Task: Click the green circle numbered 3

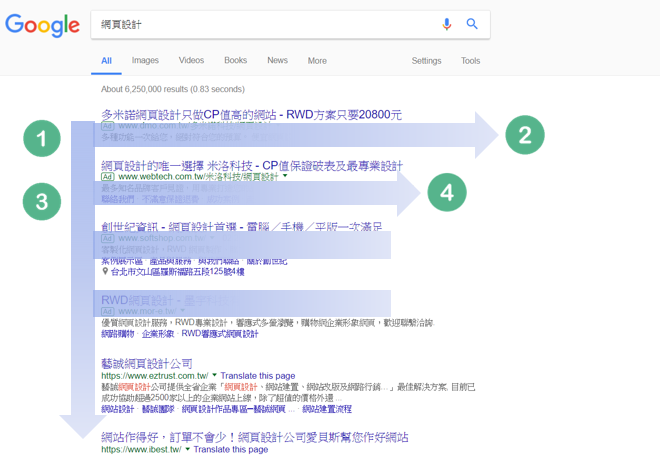Action: tap(42, 200)
